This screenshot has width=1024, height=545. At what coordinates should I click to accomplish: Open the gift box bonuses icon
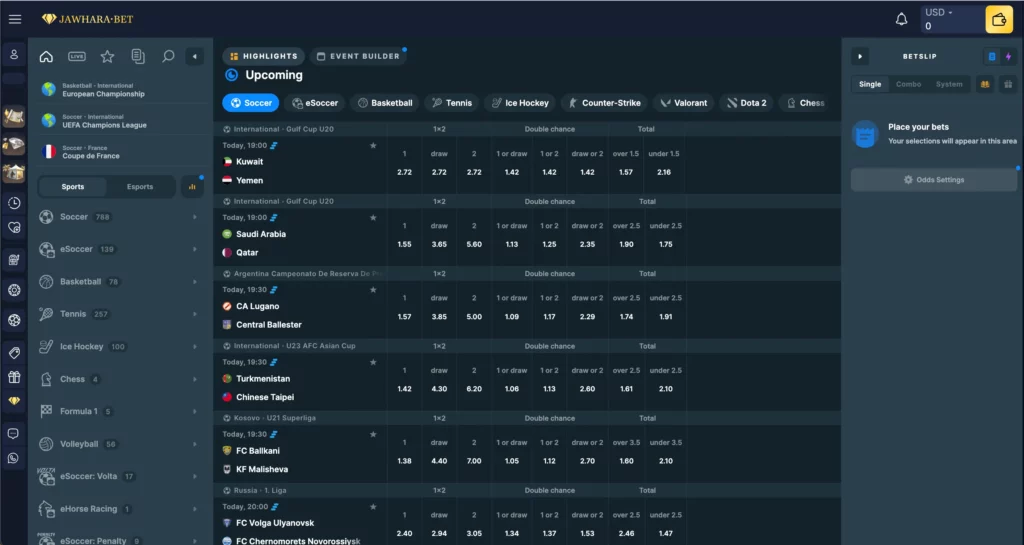14,377
